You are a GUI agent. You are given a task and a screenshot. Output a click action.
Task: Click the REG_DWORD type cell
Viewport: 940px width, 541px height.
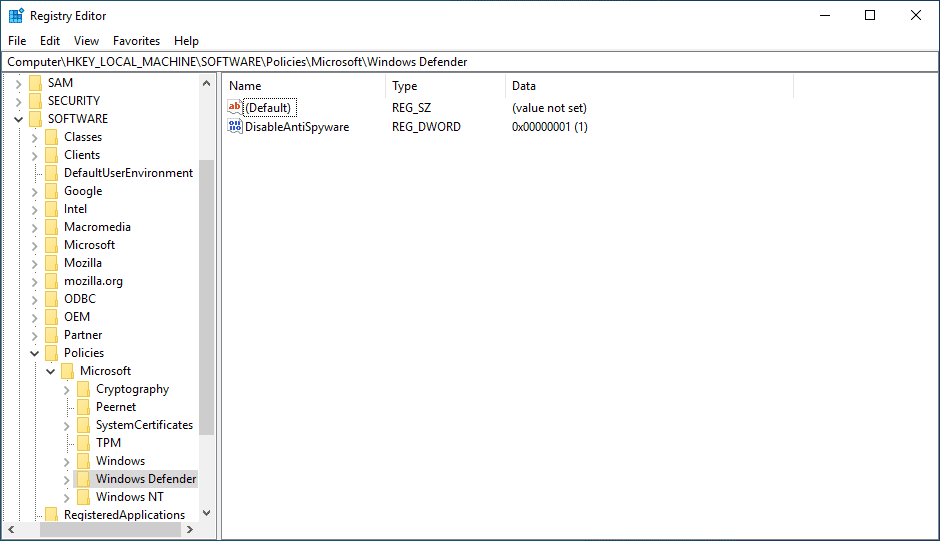pos(426,127)
